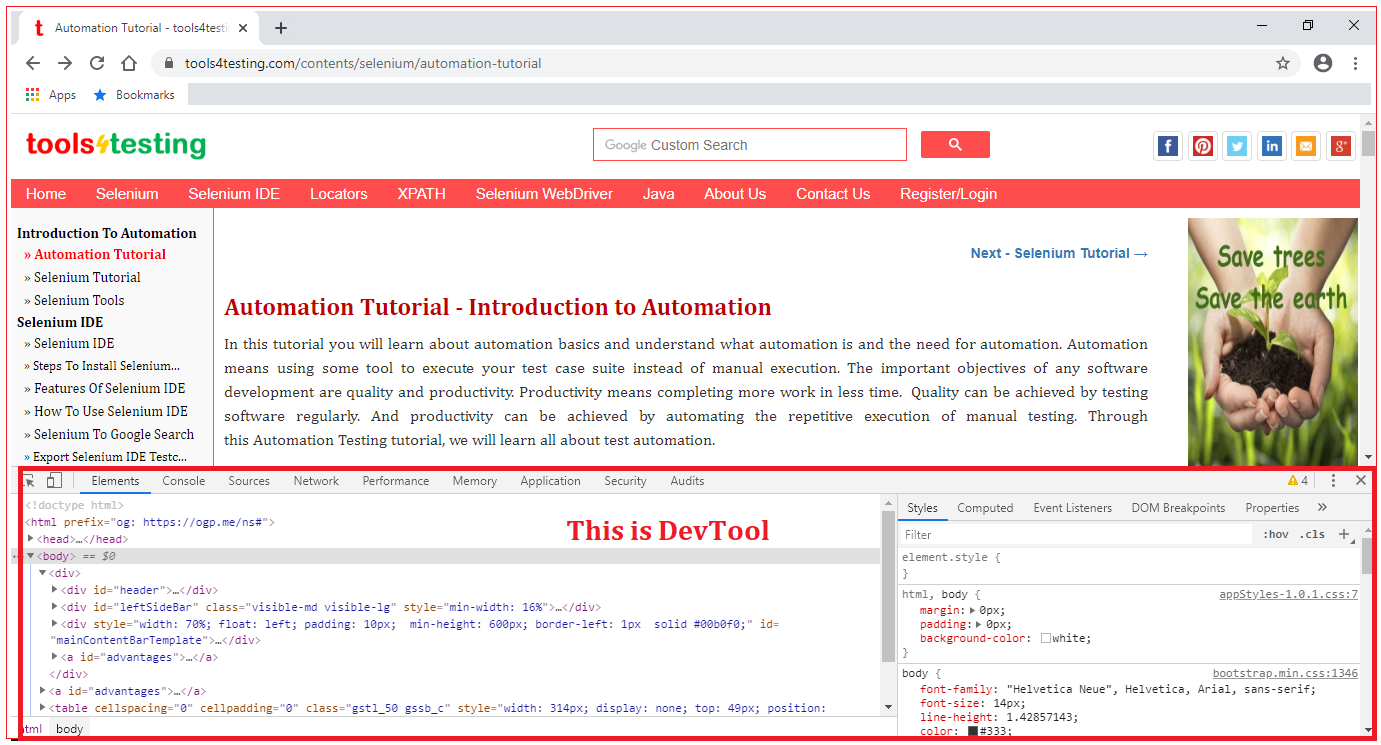Image resolution: width=1381 pixels, height=745 pixels.
Task: Collapse the body element node
Action: 31,556
